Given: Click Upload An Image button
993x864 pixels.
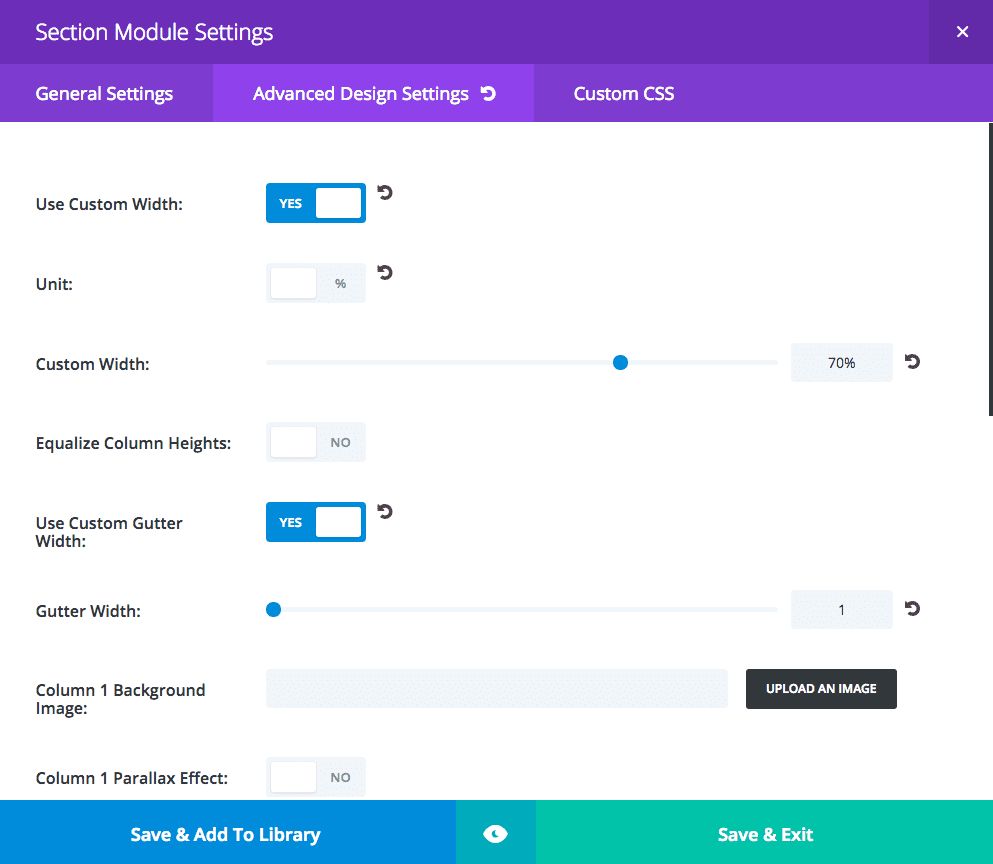Looking at the screenshot, I should 821,689.
